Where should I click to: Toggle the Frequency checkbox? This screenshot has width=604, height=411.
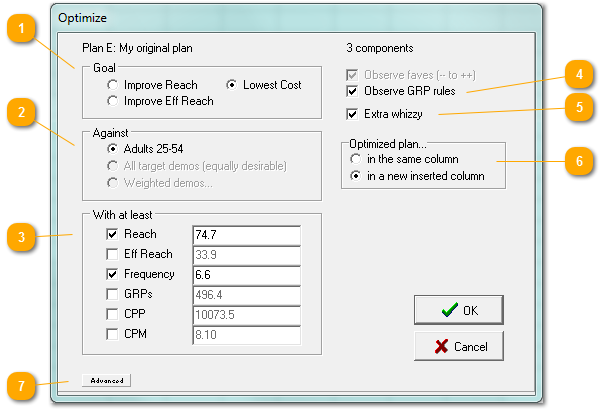pyautogui.click(x=112, y=274)
